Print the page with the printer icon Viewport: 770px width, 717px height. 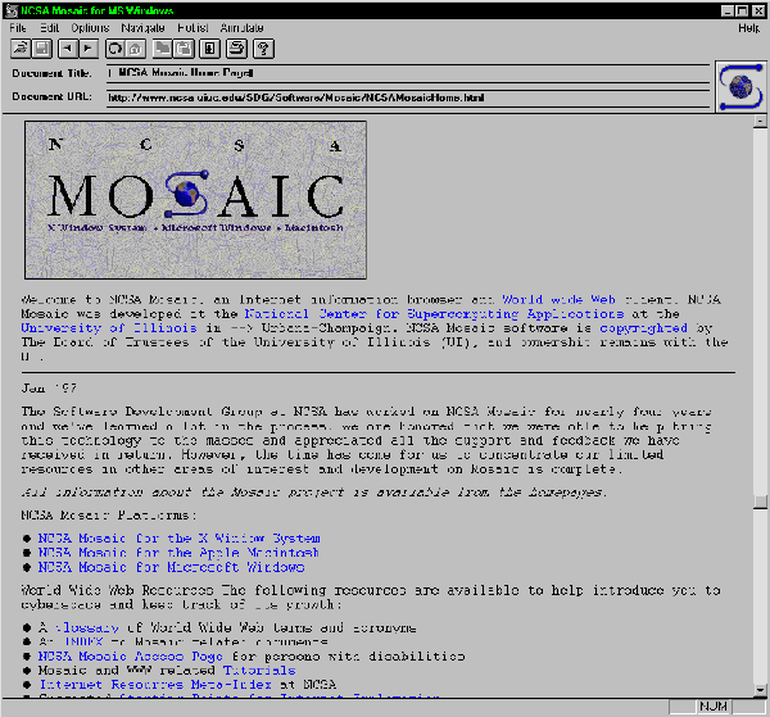[237, 49]
